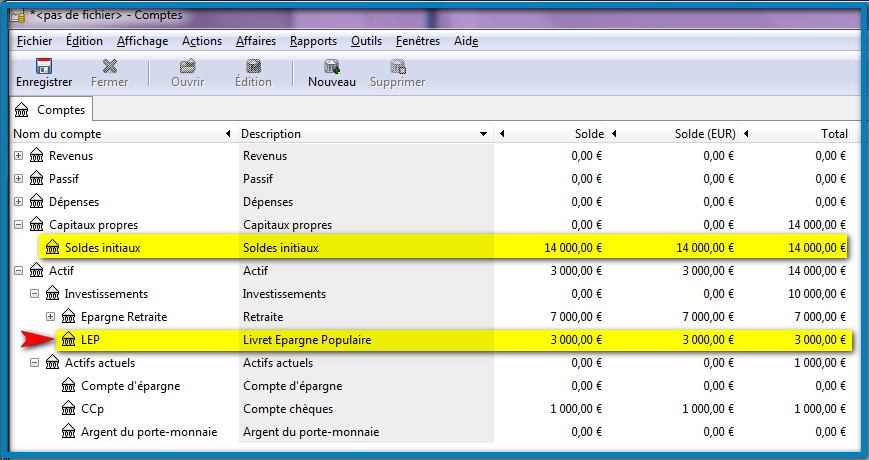Click the Nouveau account toolbar icon

(x=331, y=67)
